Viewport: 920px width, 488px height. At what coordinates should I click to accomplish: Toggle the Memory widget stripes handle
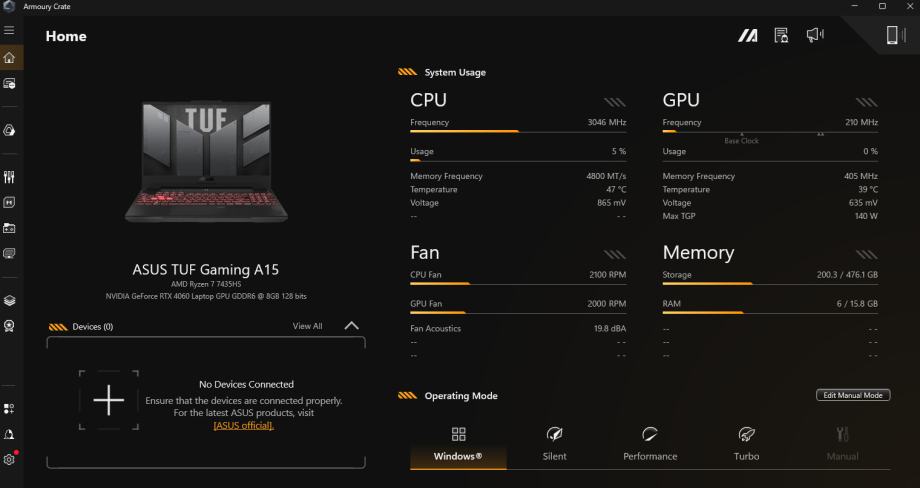click(867, 255)
